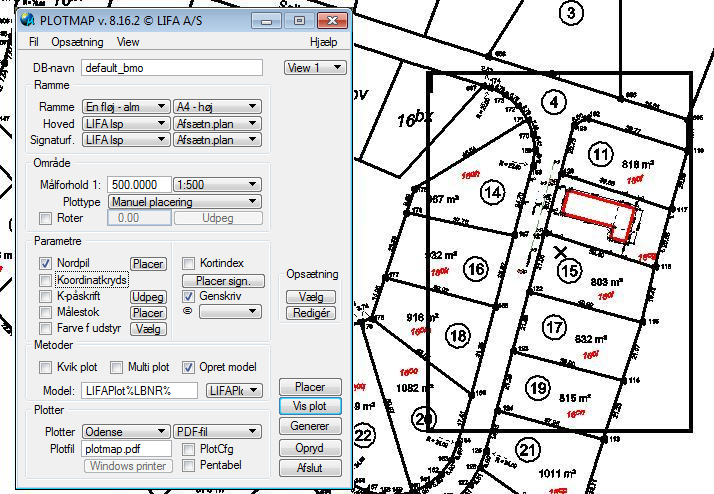Screen dimensions: 714x494
Task: Uncheck the Genskriv checkbox
Action: point(188,296)
